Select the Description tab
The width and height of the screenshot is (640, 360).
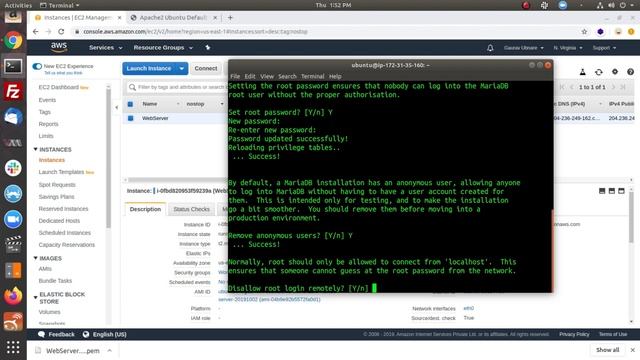pyautogui.click(x=145, y=209)
